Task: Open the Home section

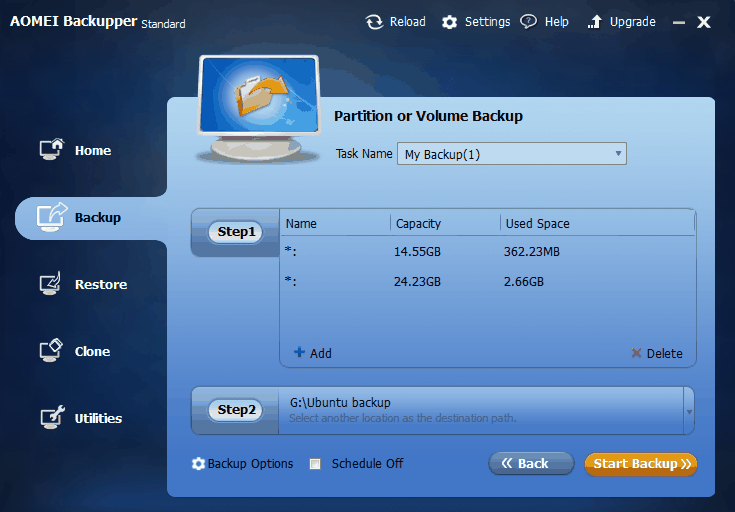Action: pyautogui.click(x=93, y=151)
